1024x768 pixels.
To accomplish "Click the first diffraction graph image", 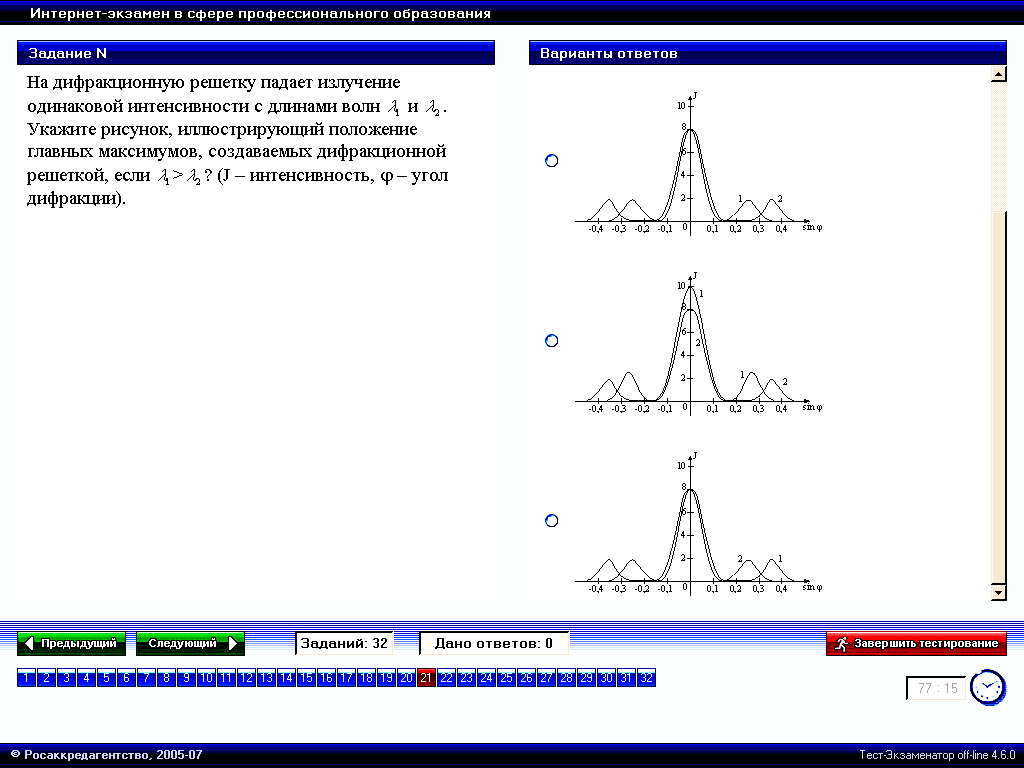I will pyautogui.click(x=699, y=163).
